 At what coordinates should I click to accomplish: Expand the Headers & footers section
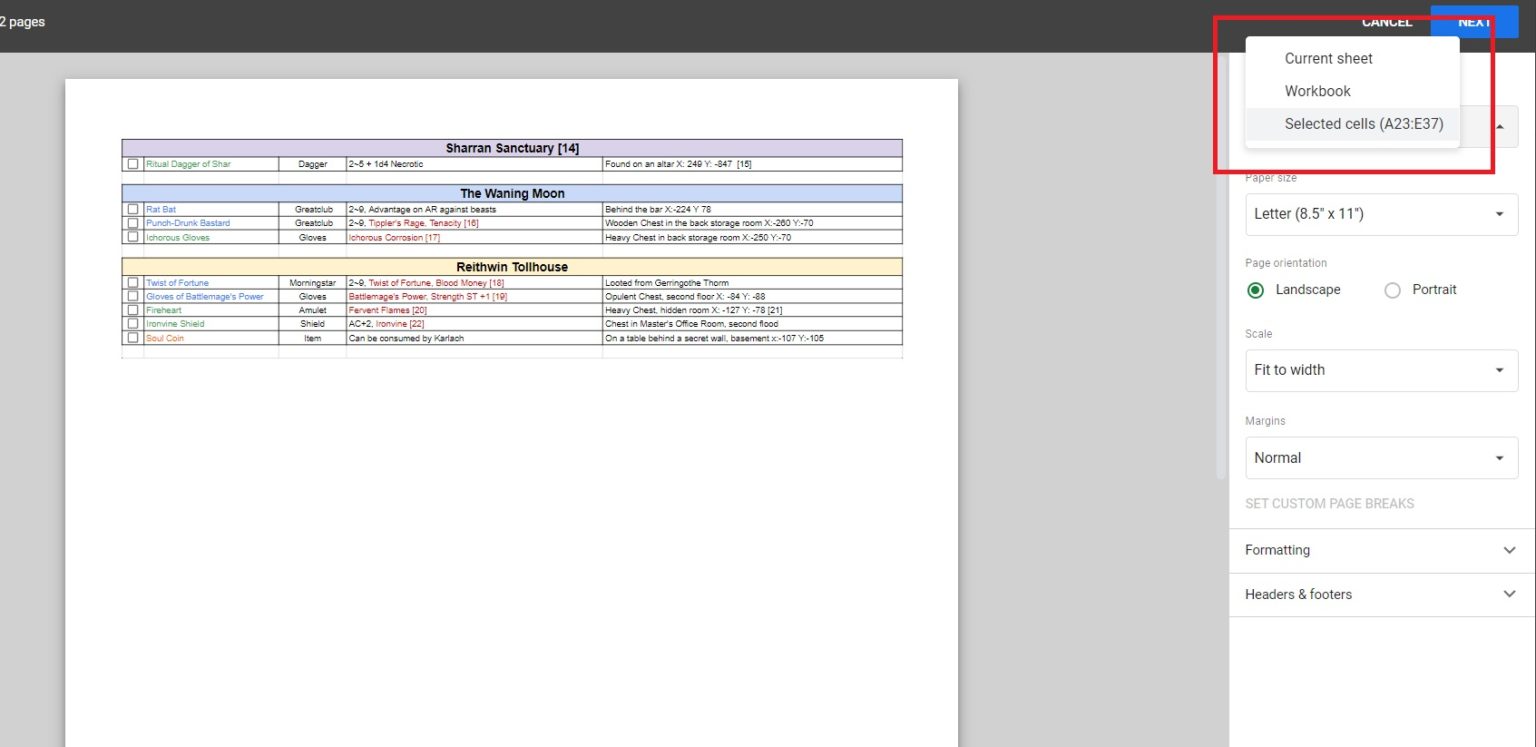point(1381,594)
